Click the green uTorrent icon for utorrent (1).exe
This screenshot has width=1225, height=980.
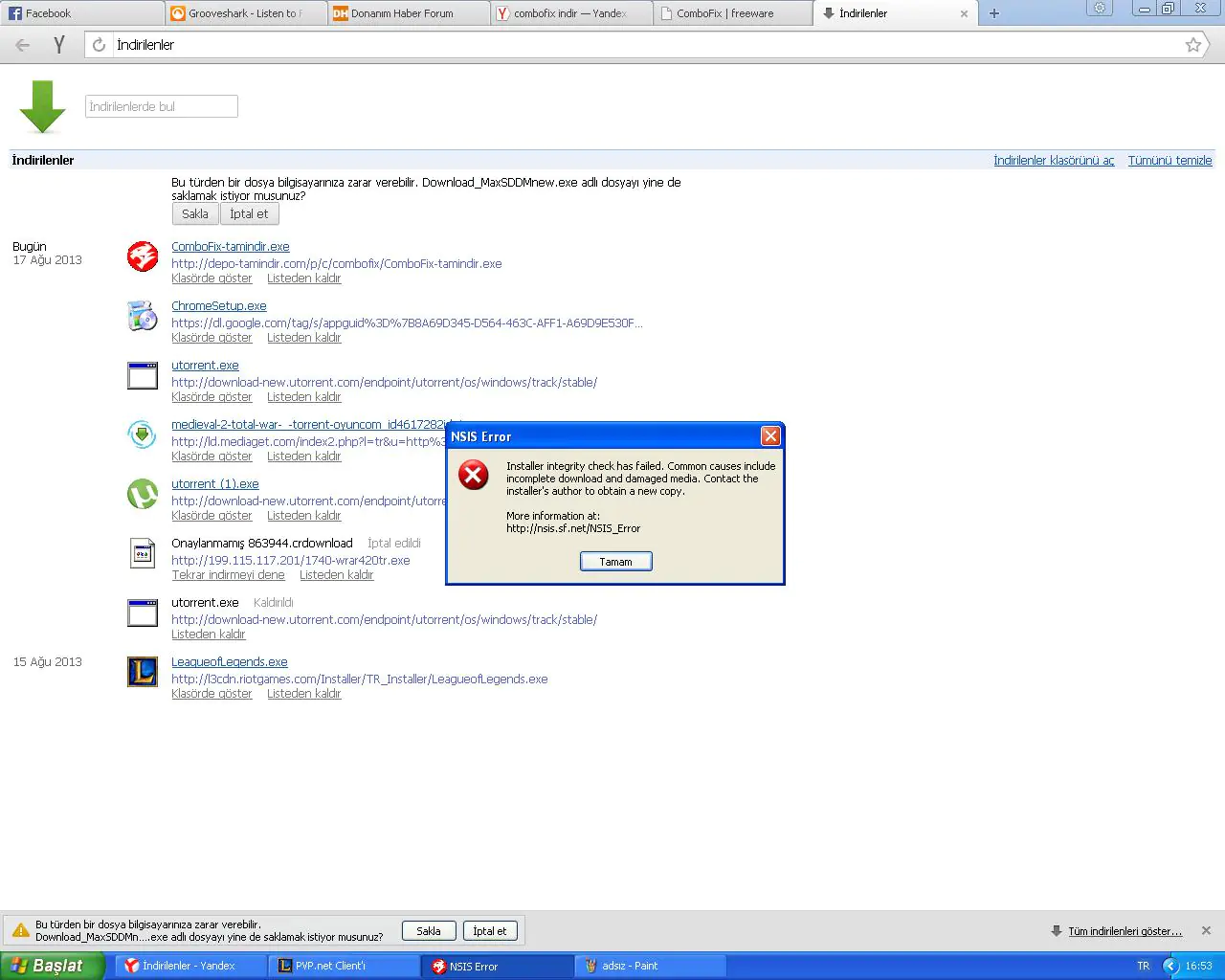coord(143,494)
